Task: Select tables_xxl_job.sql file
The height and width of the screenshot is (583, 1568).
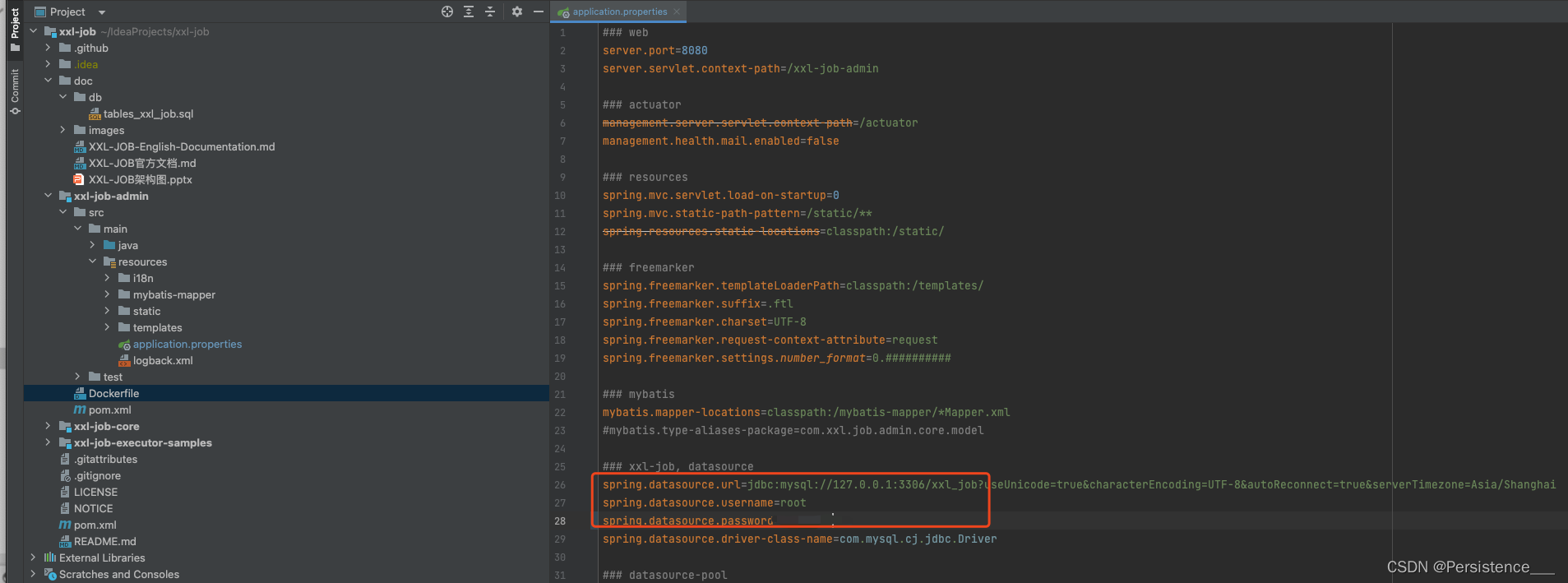Action: coord(148,113)
